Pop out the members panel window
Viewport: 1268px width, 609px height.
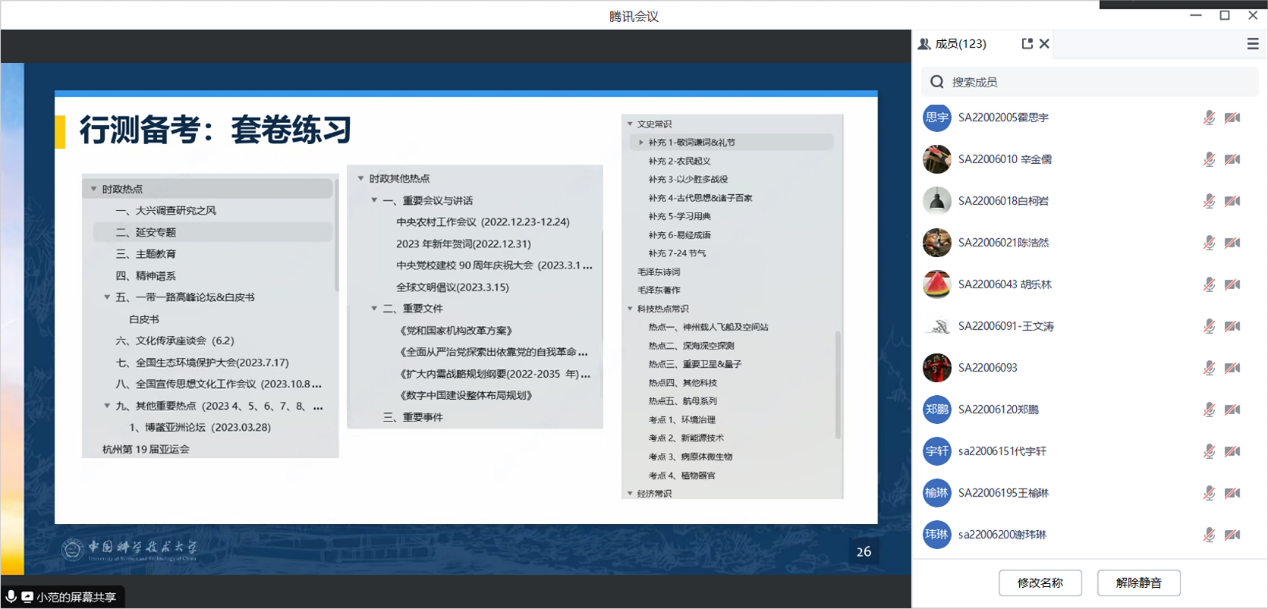click(x=1027, y=44)
